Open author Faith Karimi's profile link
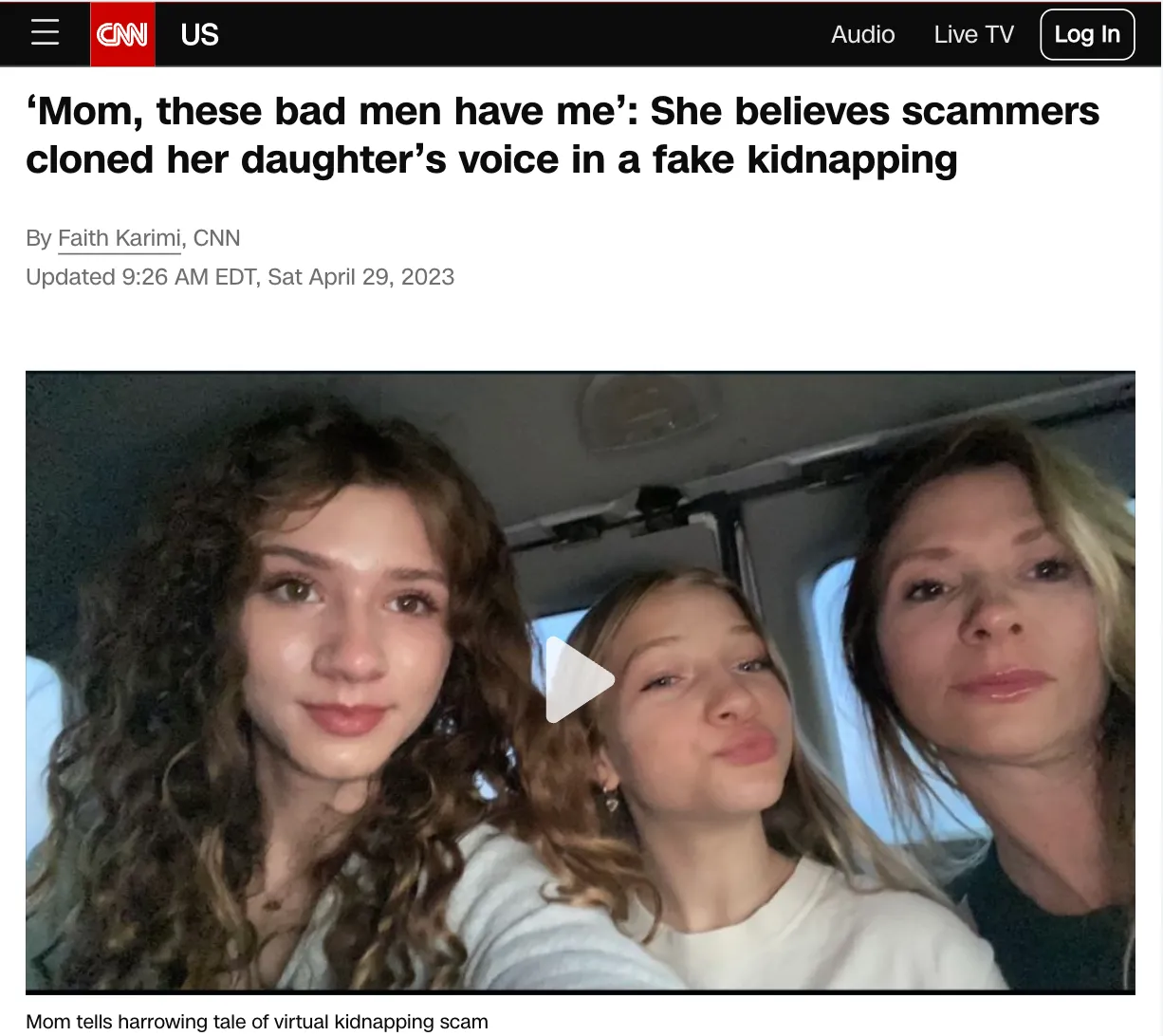Image resolution: width=1163 pixels, height=1036 pixels. tap(120, 238)
